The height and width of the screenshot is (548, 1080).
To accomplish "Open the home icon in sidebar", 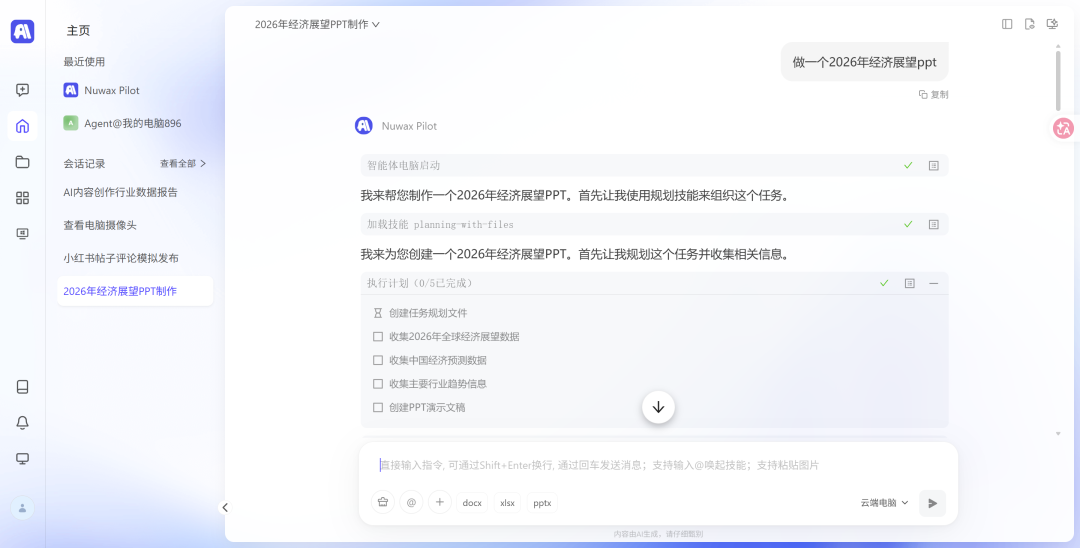I will click(x=22, y=126).
